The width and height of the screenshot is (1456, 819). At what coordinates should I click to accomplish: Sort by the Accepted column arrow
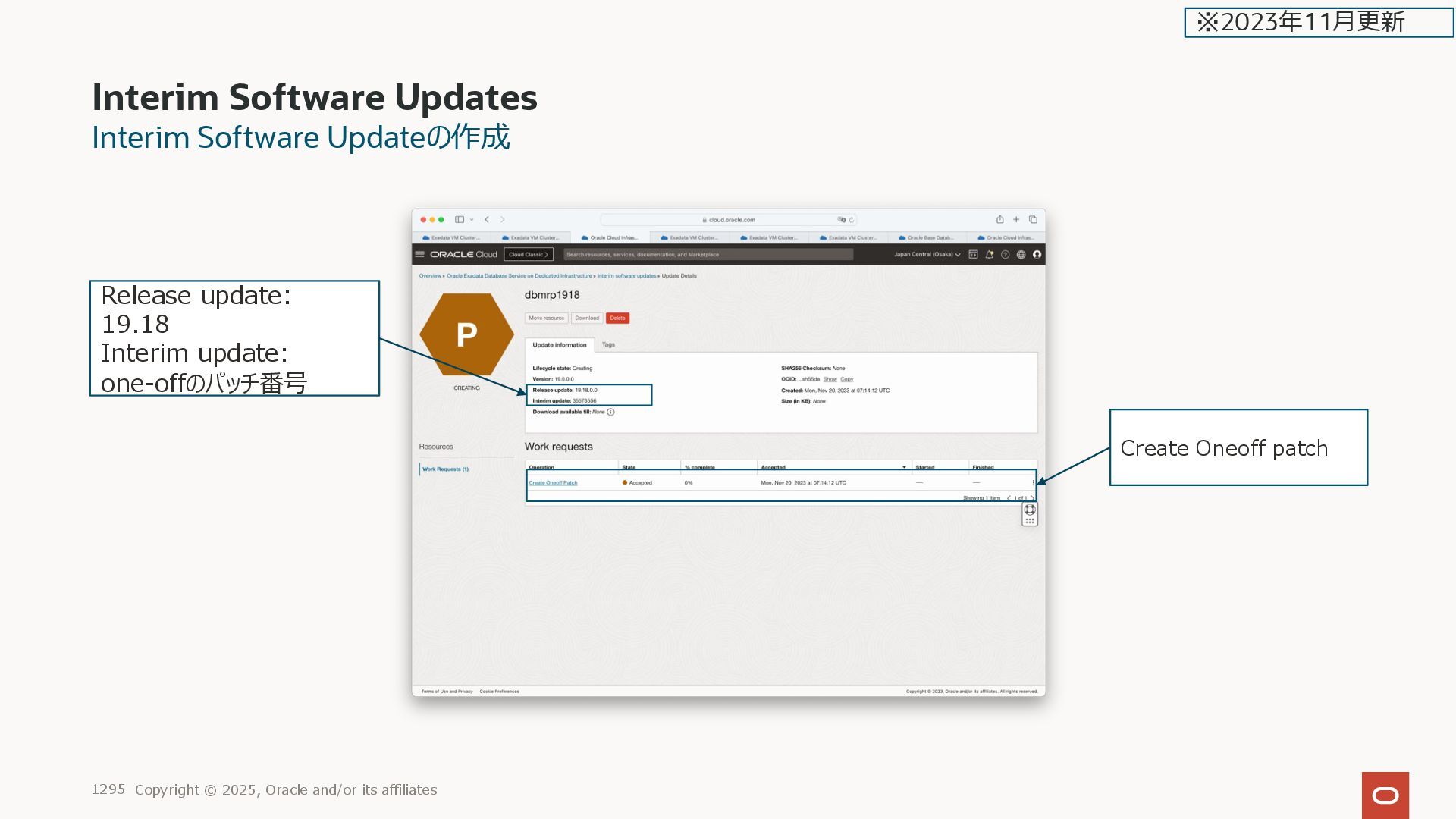(x=904, y=467)
